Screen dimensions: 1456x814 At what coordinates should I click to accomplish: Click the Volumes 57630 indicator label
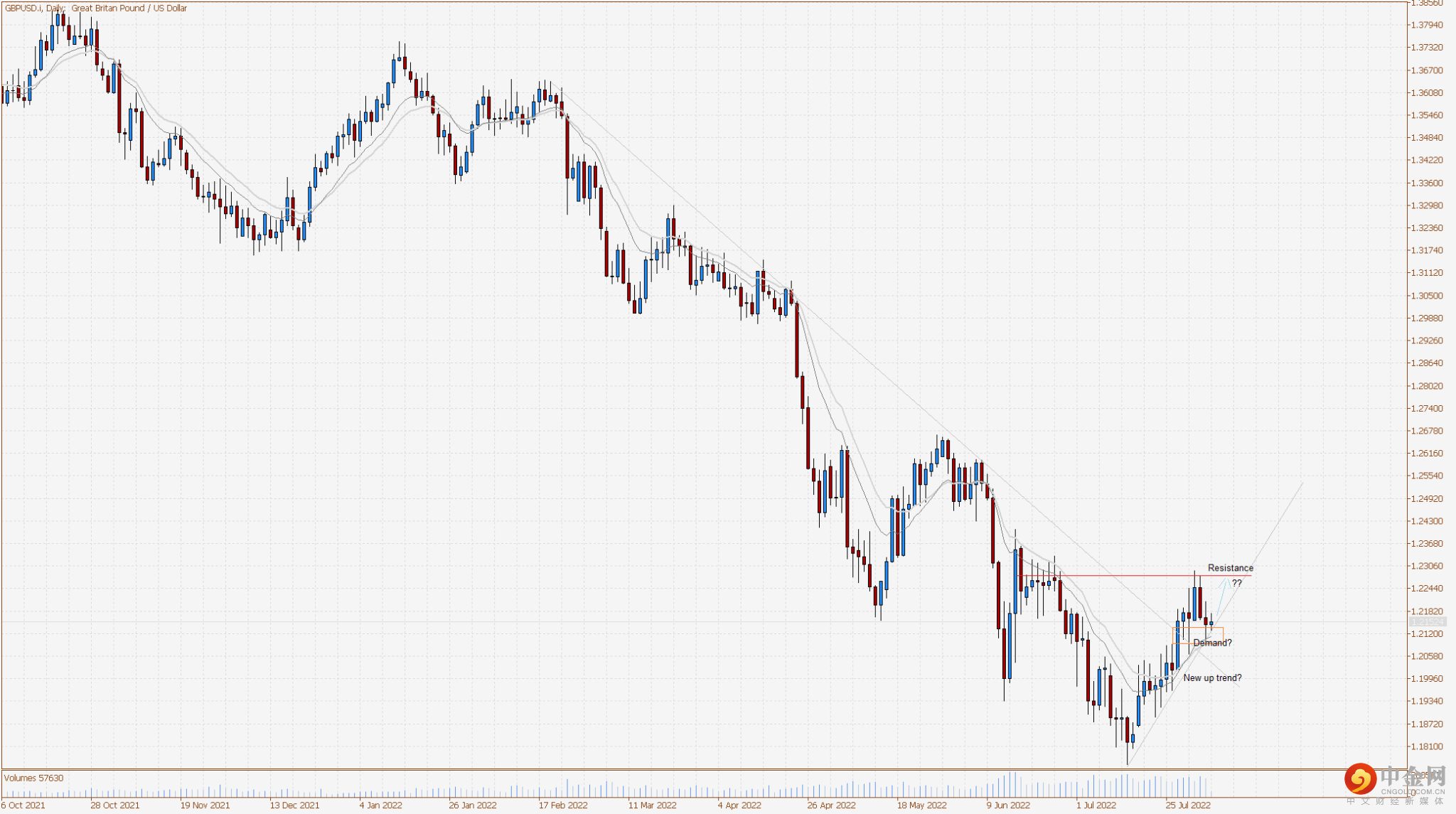tap(34, 778)
